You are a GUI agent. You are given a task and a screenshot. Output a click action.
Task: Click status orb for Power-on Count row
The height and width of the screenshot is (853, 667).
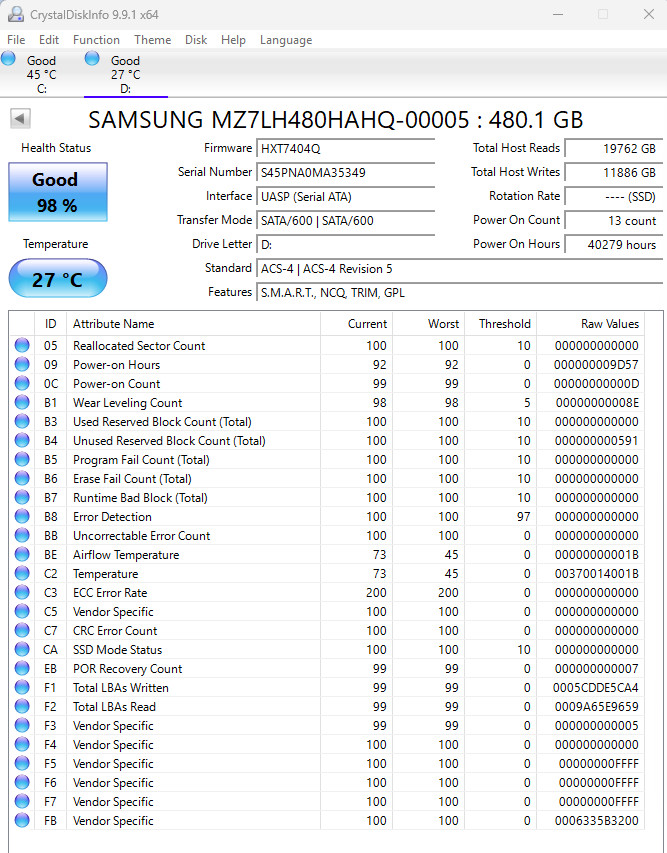pos(22,384)
